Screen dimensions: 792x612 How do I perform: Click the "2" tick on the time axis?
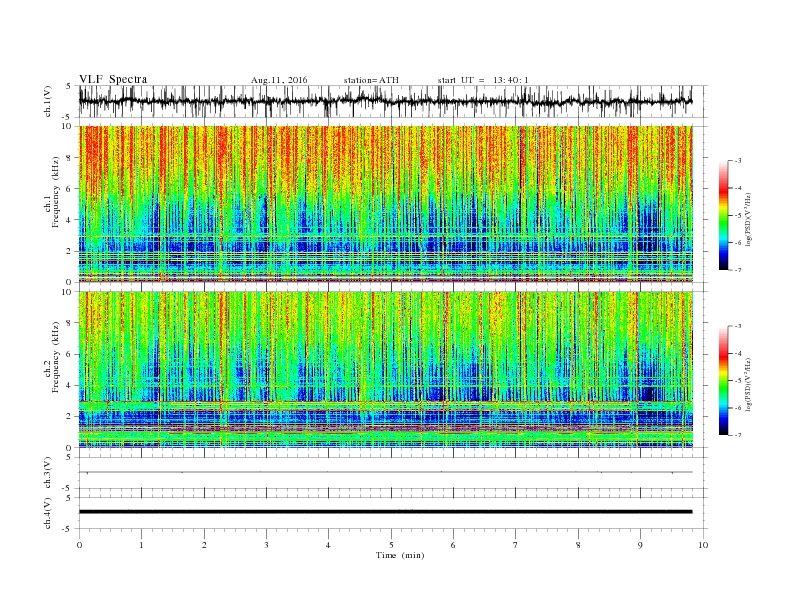[x=204, y=545]
